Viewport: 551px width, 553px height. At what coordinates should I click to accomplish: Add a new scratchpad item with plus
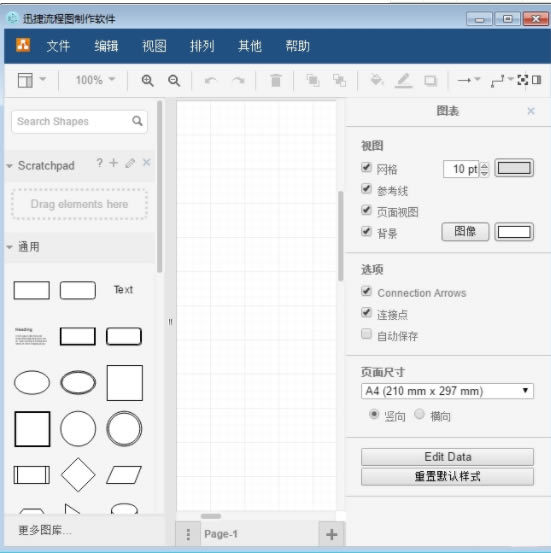click(114, 163)
